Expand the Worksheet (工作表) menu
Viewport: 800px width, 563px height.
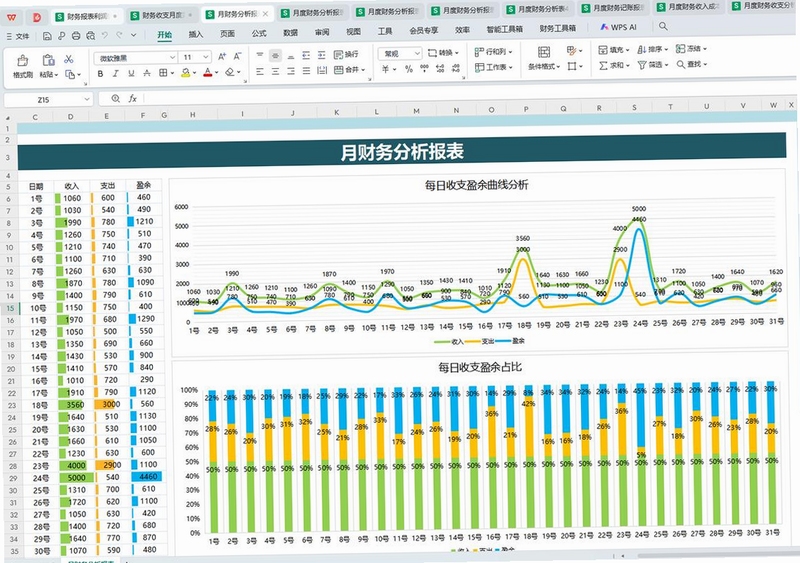tap(493, 67)
